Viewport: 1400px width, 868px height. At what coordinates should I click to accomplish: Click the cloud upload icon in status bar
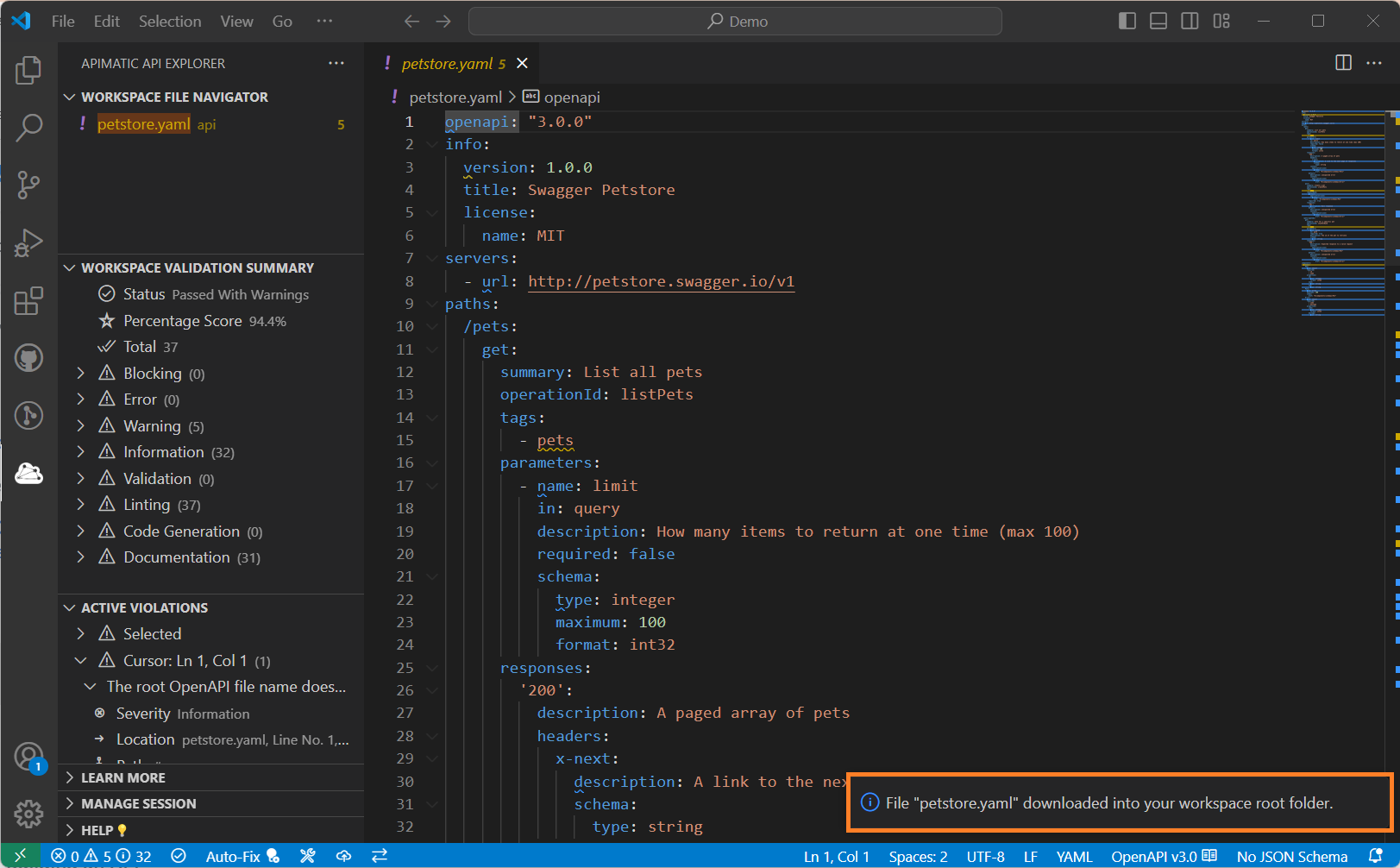click(343, 856)
